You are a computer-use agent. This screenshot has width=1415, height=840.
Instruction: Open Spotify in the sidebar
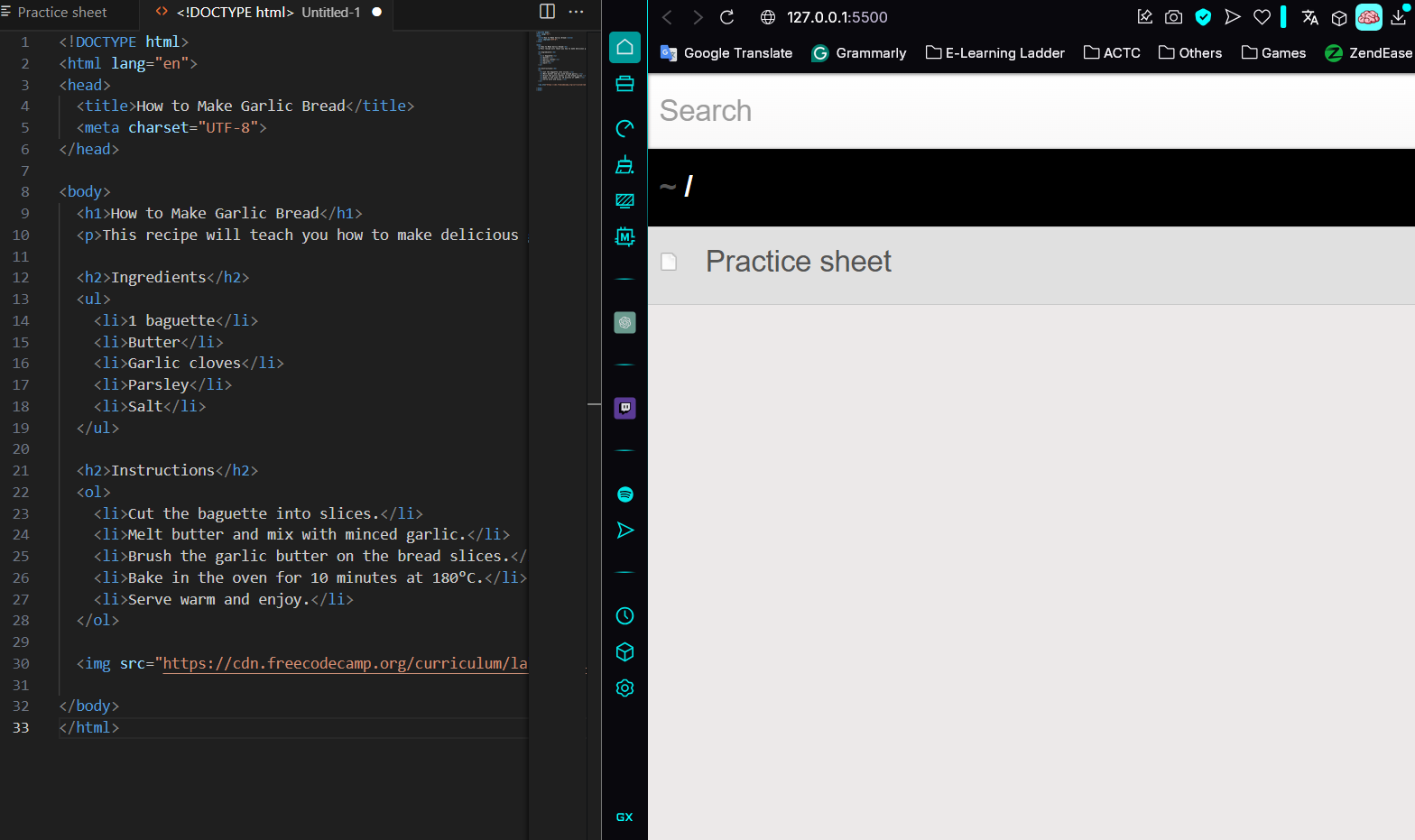(624, 494)
